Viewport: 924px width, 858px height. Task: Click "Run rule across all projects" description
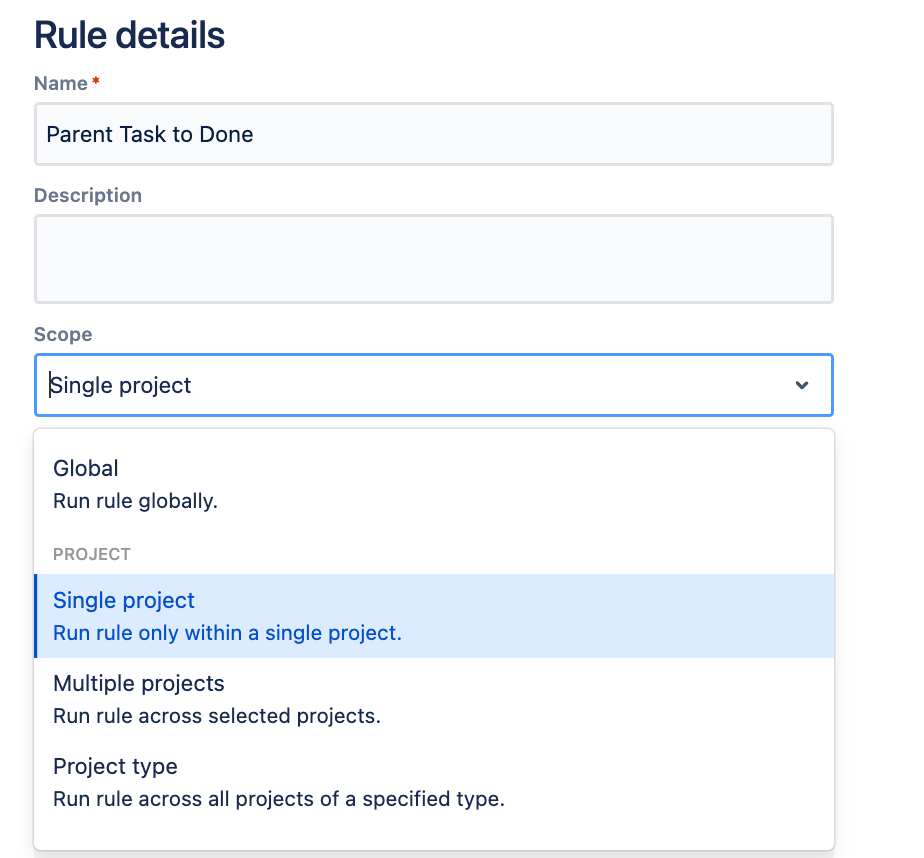pos(278,799)
